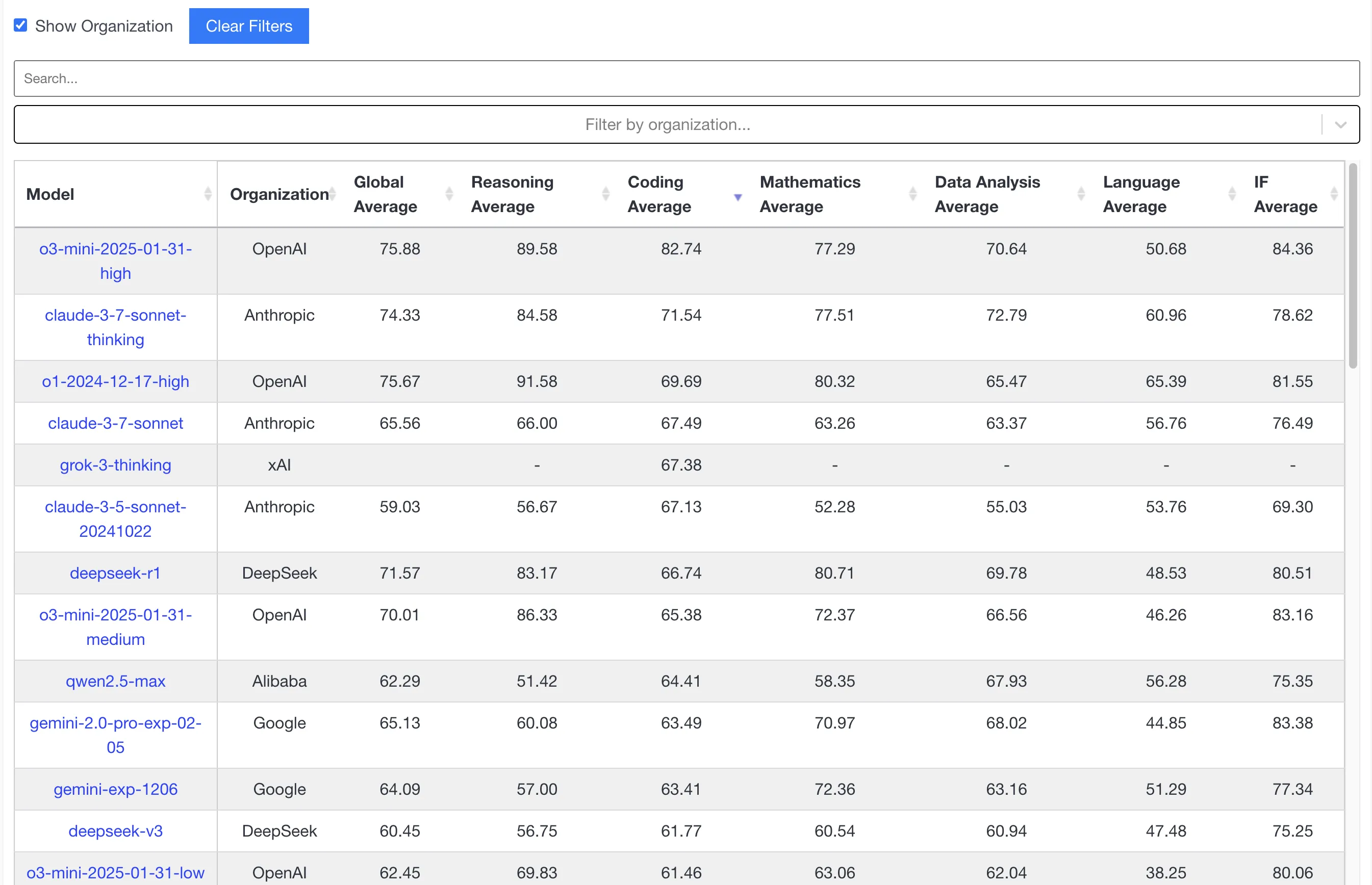The image size is (1372, 885).
Task: Click the Alibaba organization cell
Action: (x=280, y=681)
